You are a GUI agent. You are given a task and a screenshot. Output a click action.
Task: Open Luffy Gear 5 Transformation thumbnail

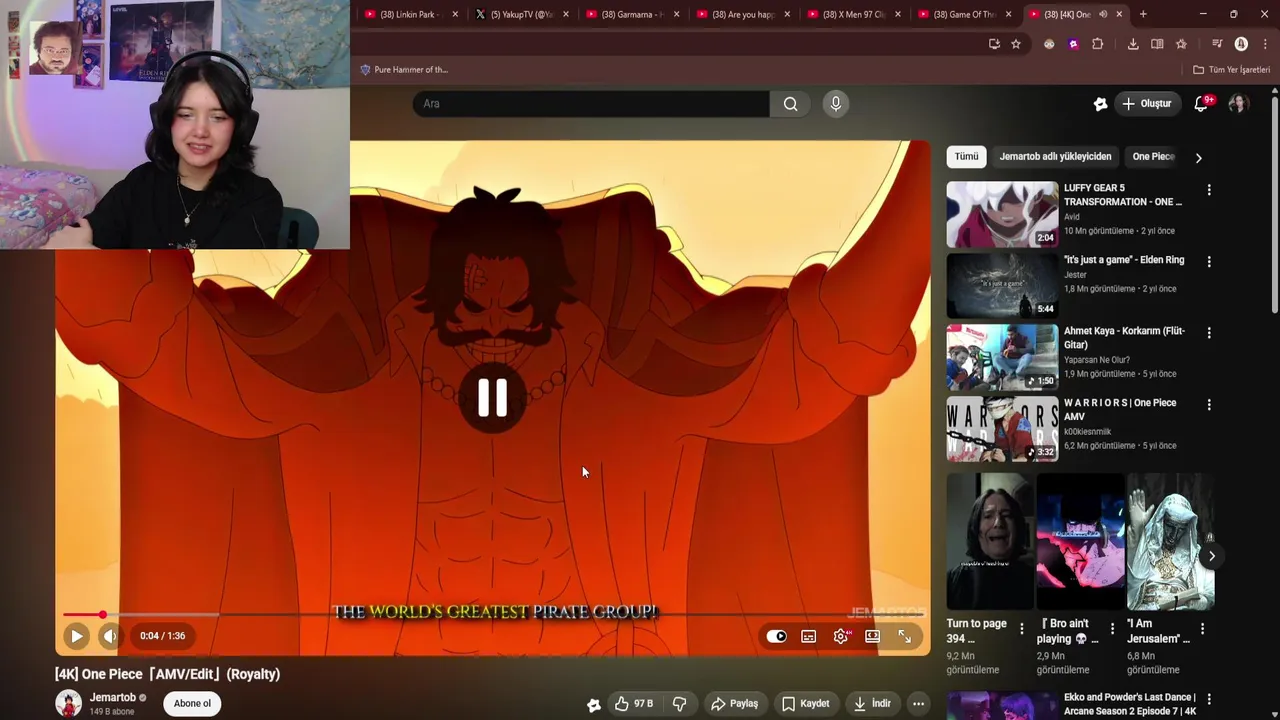(x=1002, y=214)
